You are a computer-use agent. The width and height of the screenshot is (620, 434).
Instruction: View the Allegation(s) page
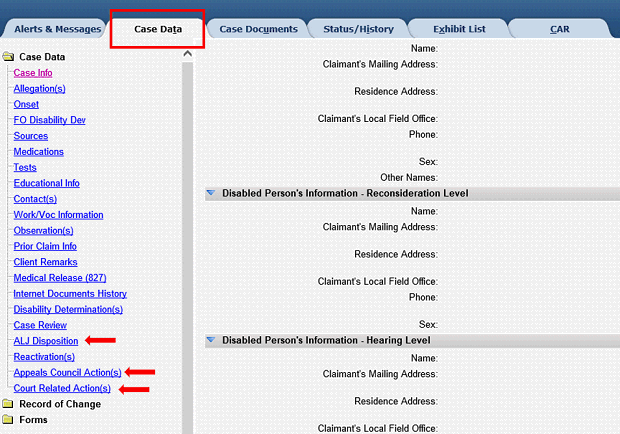39,89
